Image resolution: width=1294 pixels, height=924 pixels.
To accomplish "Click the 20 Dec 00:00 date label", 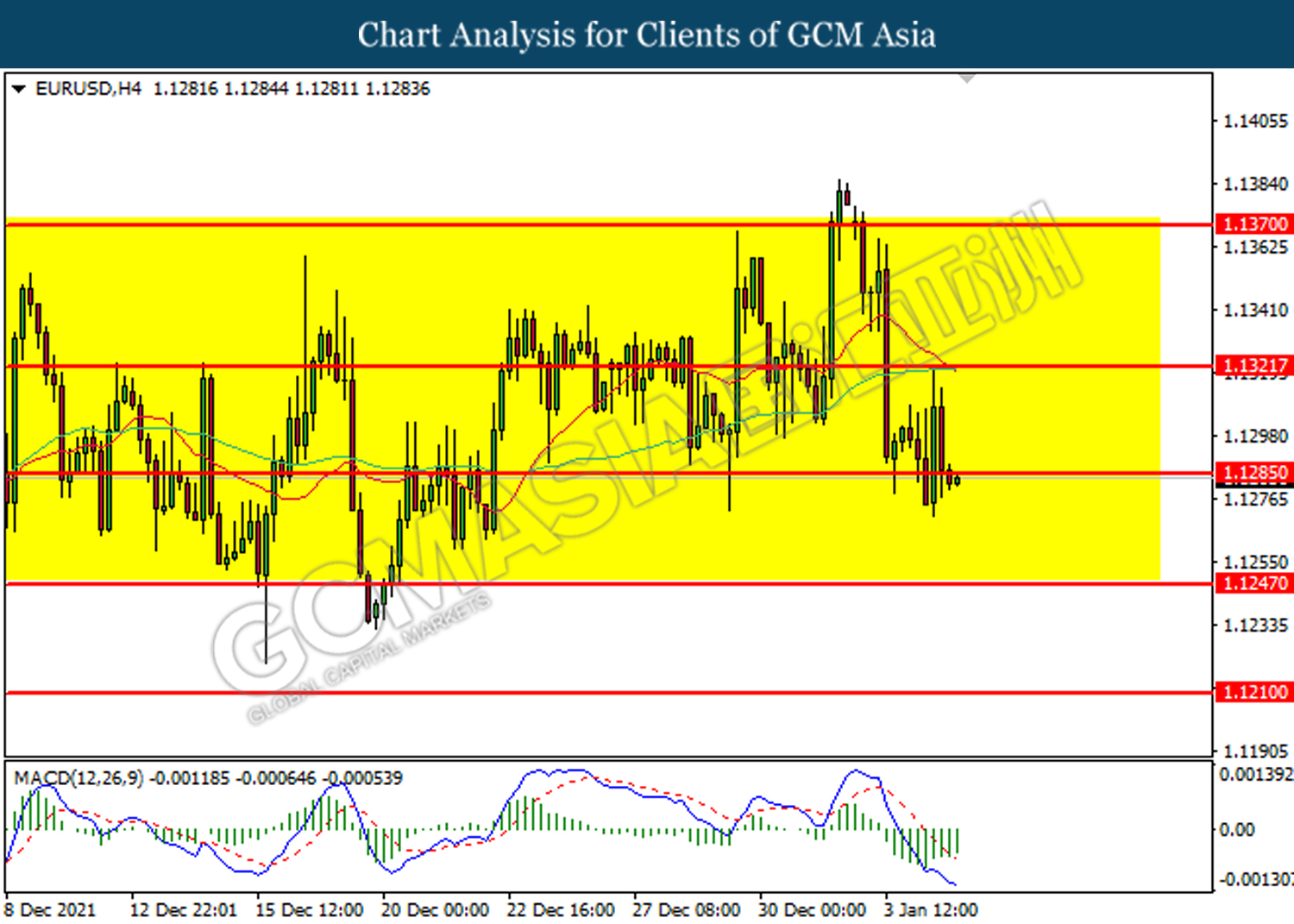I will (x=435, y=910).
